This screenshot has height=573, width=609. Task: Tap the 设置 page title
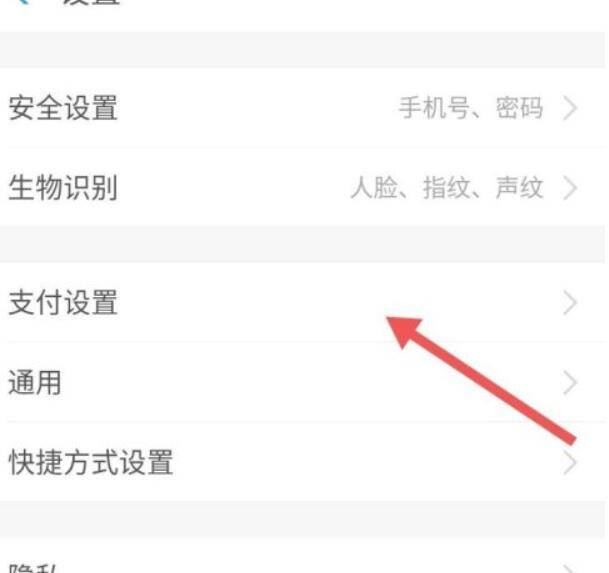pos(92,2)
